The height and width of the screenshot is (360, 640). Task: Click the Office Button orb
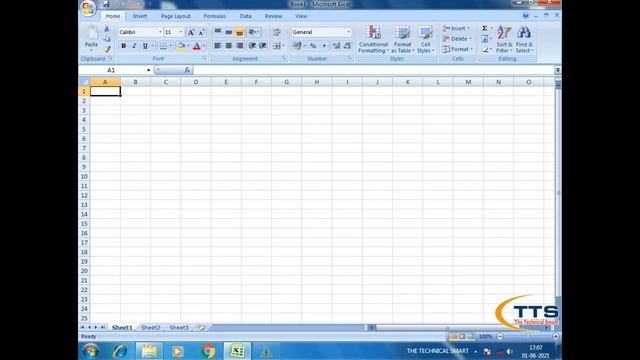coord(88,8)
